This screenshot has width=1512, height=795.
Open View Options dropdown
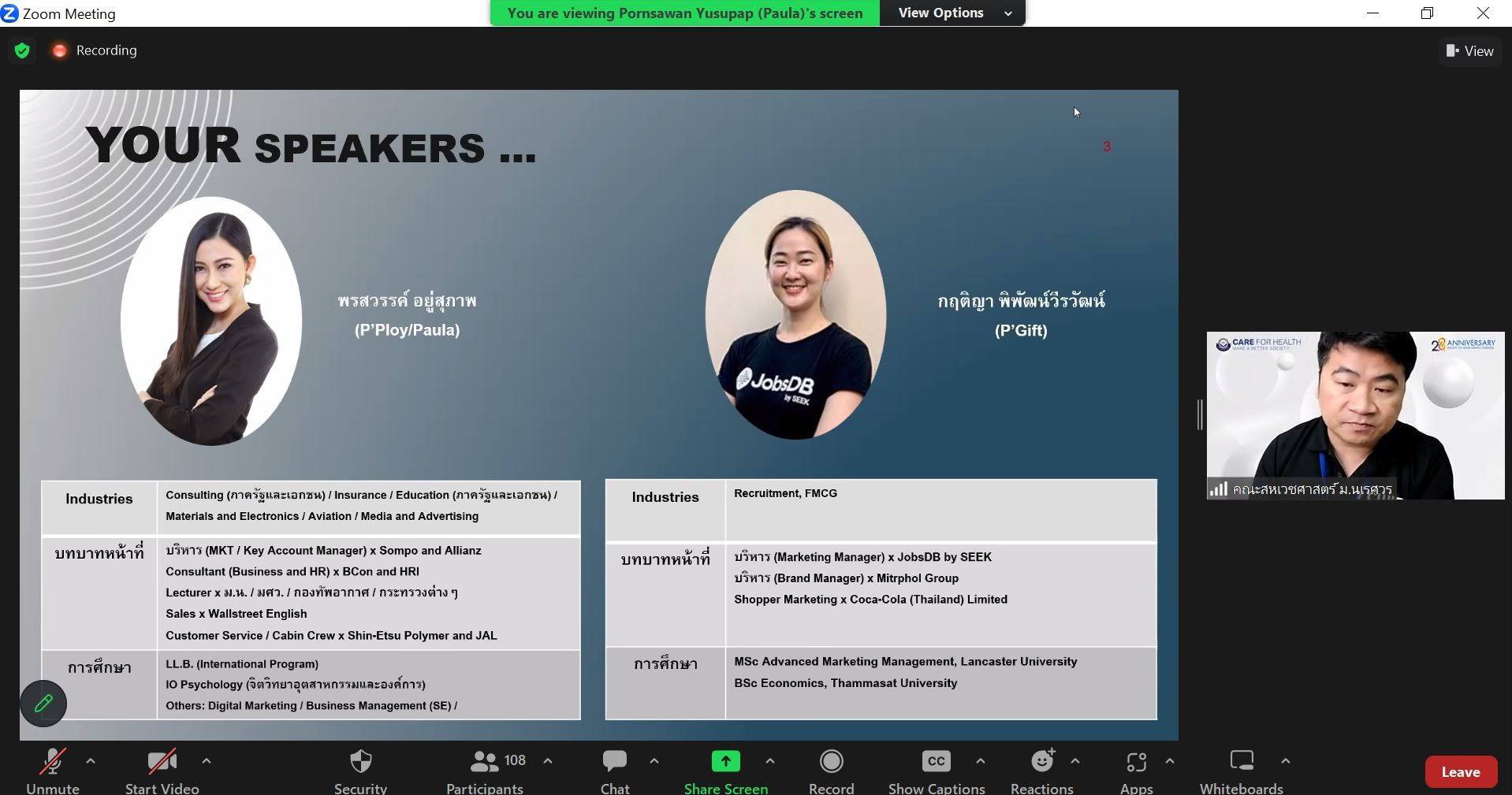pyautogui.click(x=953, y=13)
